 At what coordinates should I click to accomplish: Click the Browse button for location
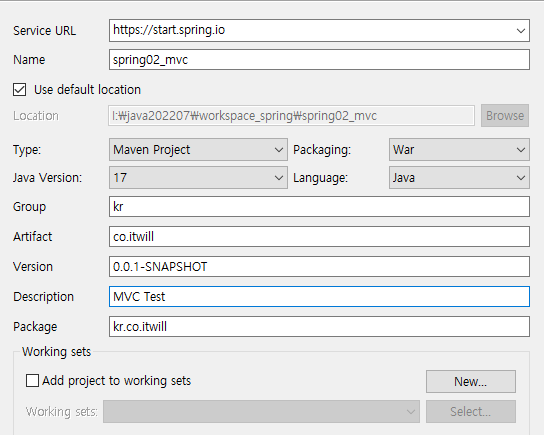(505, 116)
